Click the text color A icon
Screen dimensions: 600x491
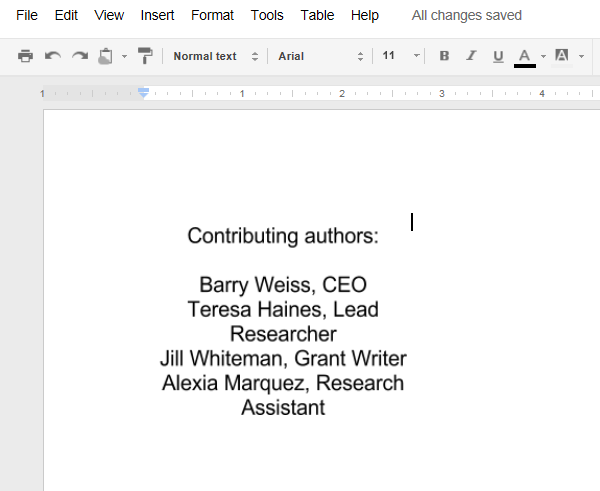click(x=525, y=58)
